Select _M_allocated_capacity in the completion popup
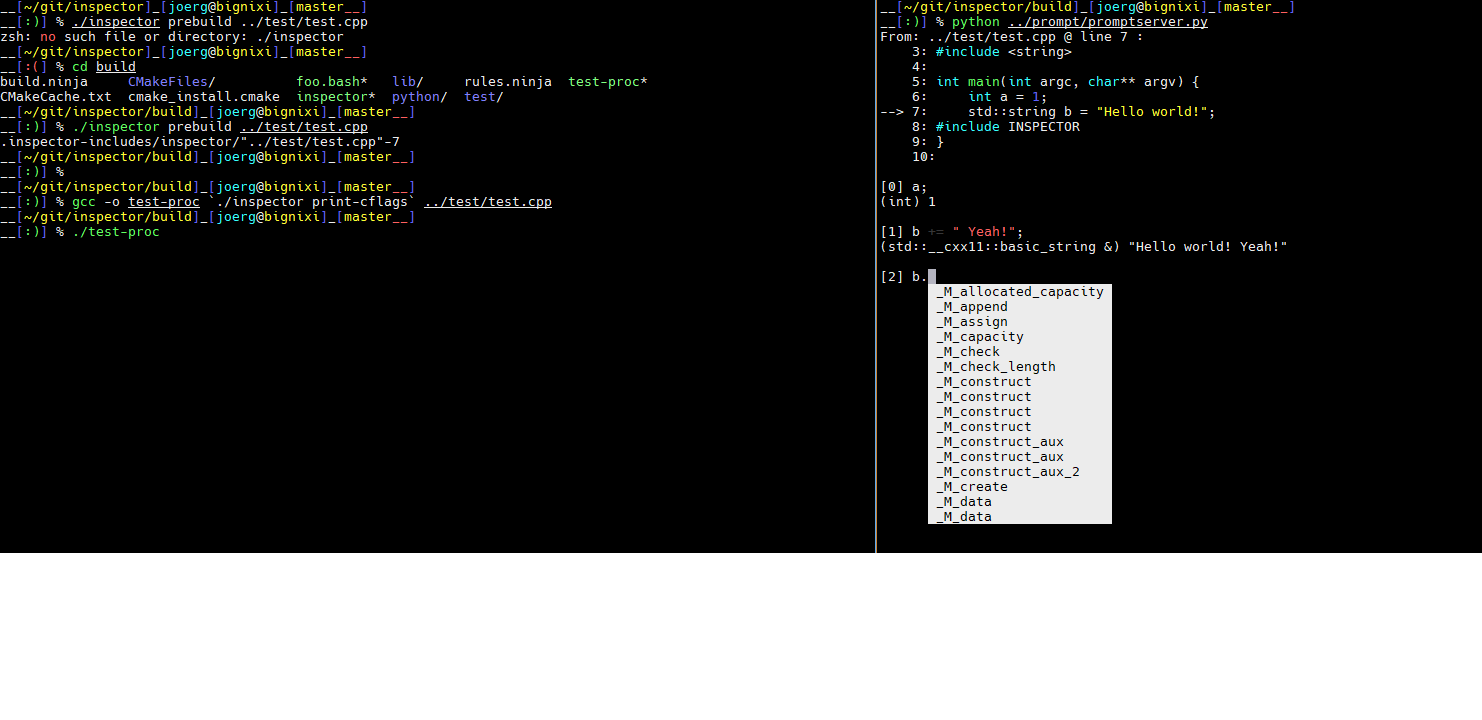Screen dimensions: 1482x720 click(x=1020, y=292)
